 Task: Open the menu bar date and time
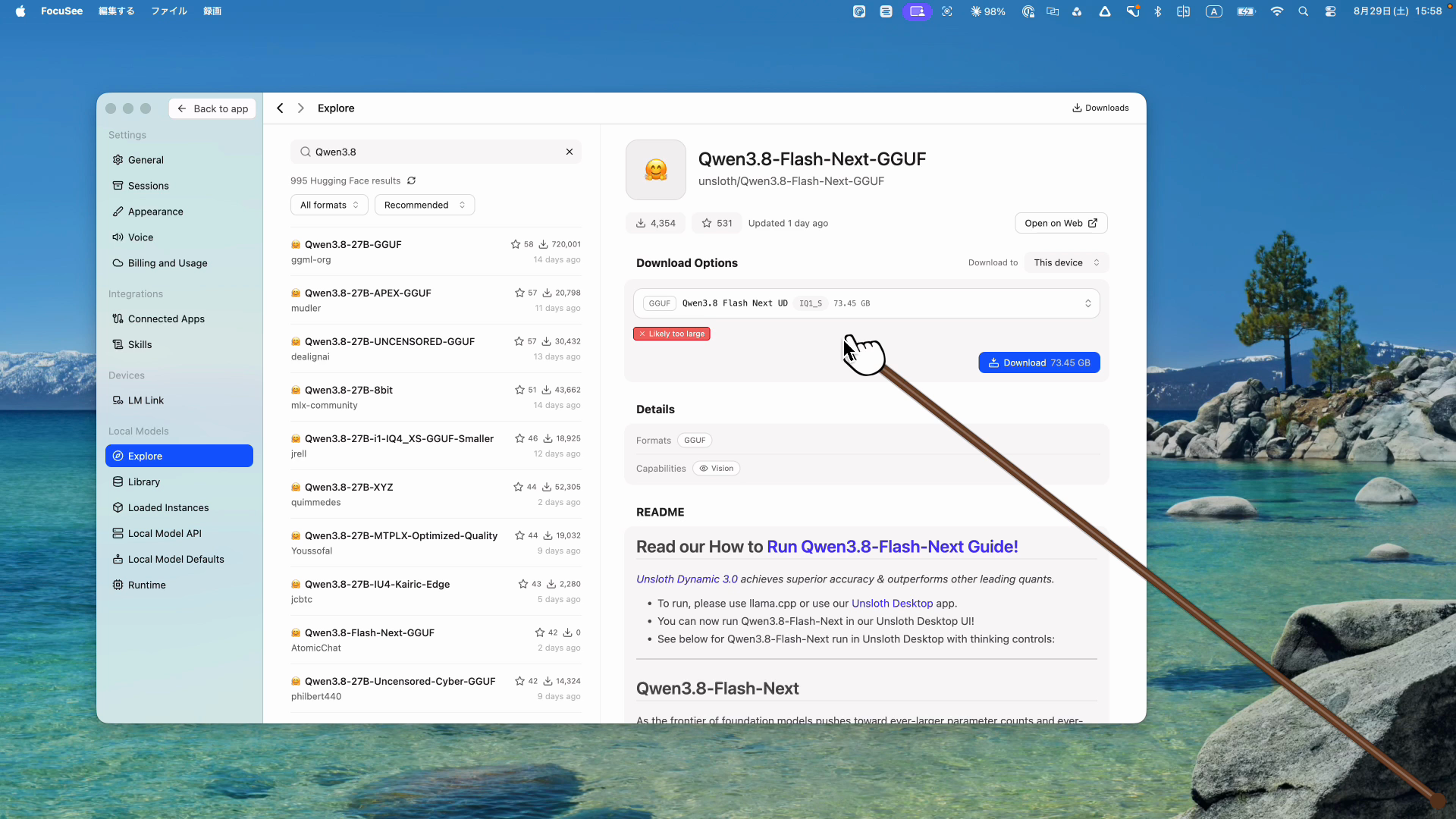click(x=1398, y=11)
